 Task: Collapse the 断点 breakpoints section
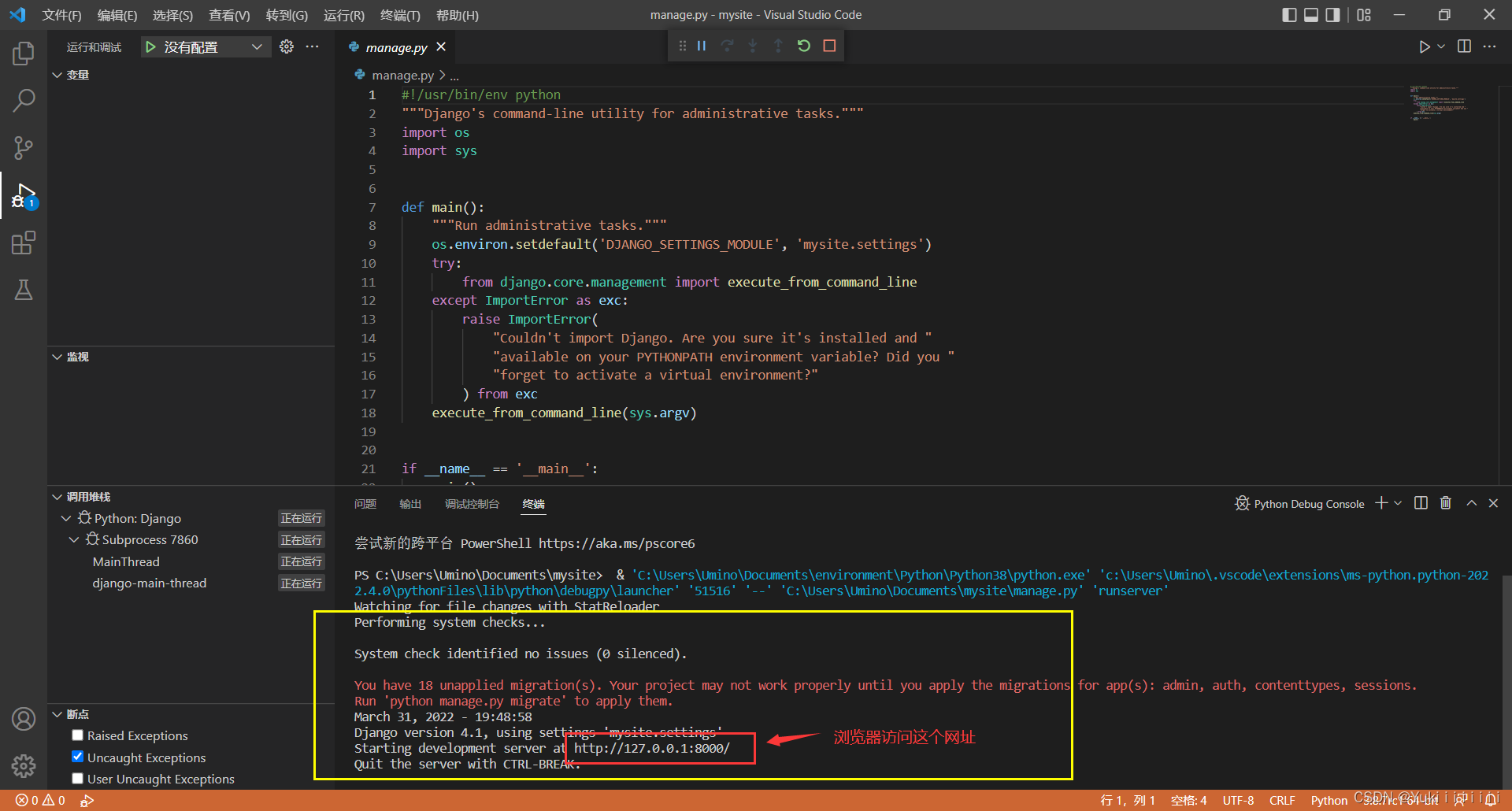tap(57, 714)
